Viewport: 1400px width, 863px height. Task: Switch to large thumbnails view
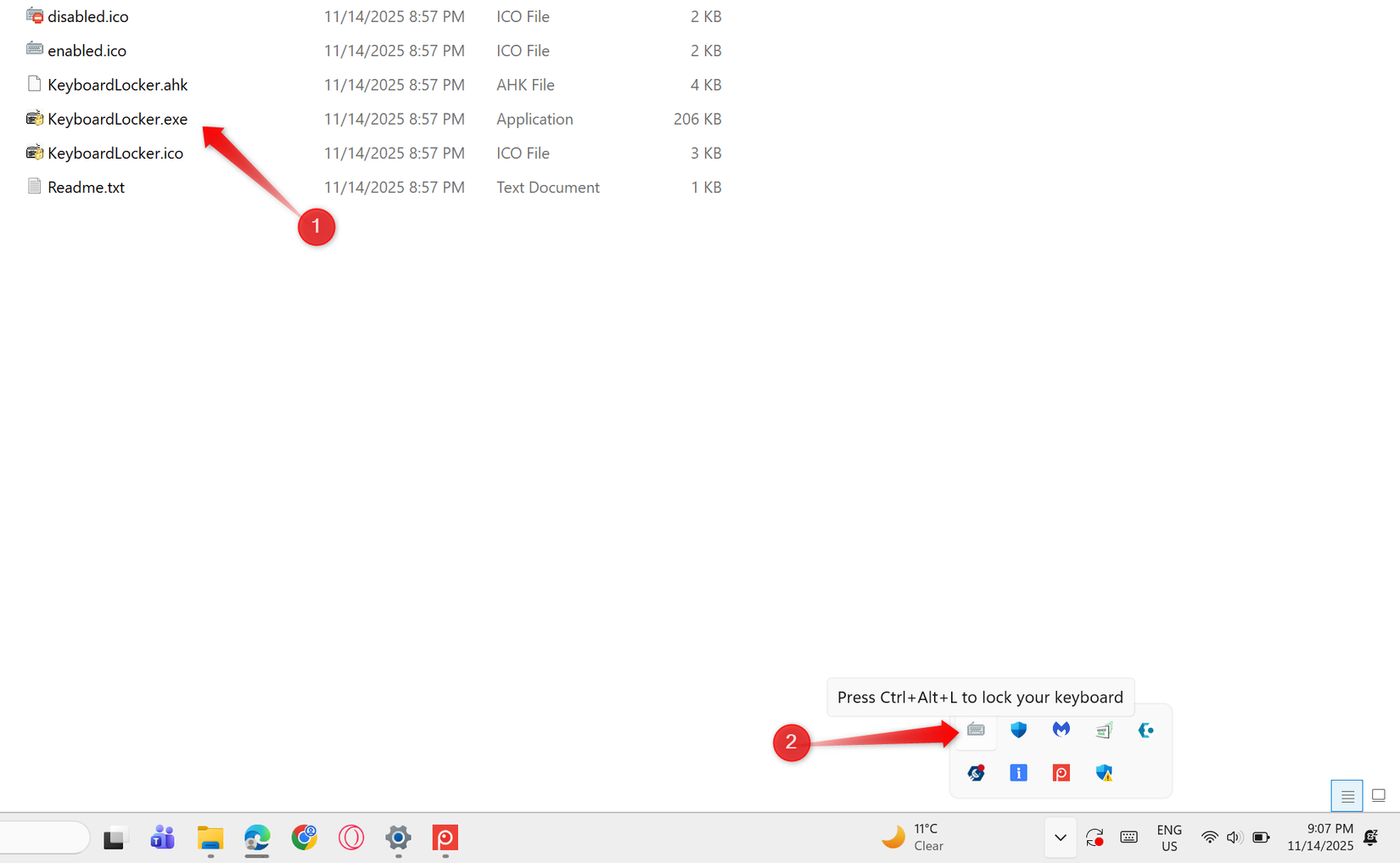click(1379, 796)
